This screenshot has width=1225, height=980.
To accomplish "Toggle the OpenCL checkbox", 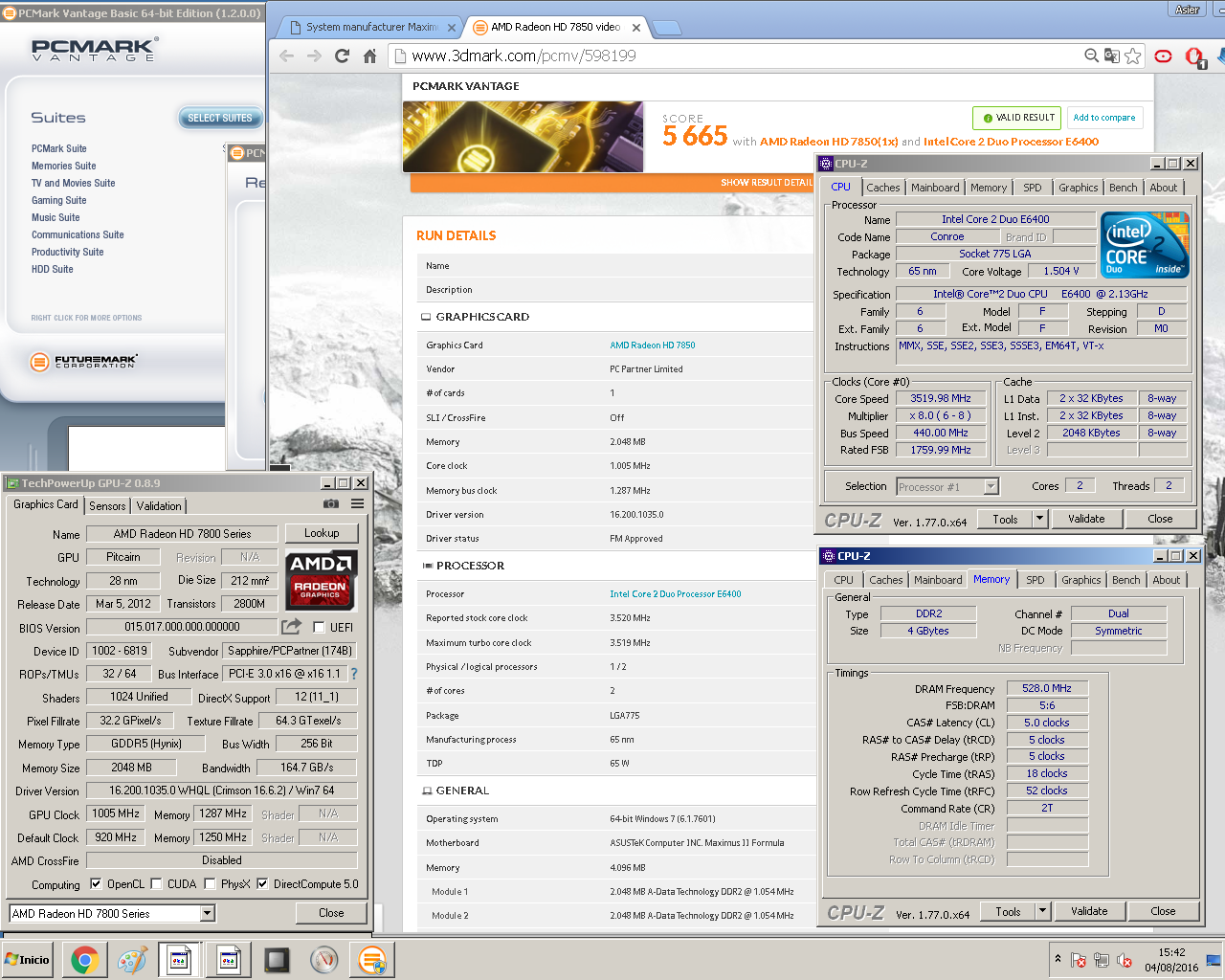I will click(96, 883).
